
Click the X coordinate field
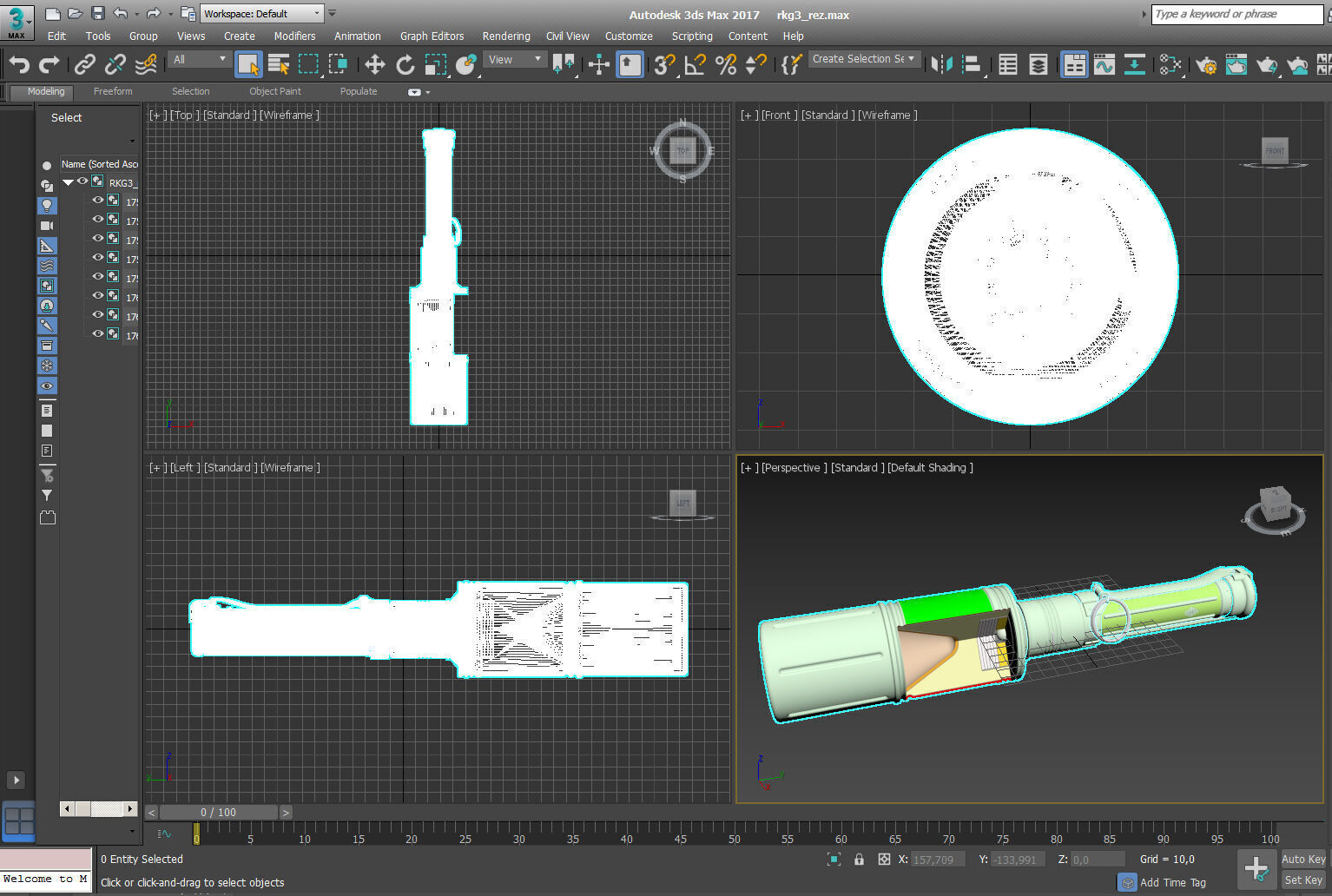[938, 860]
